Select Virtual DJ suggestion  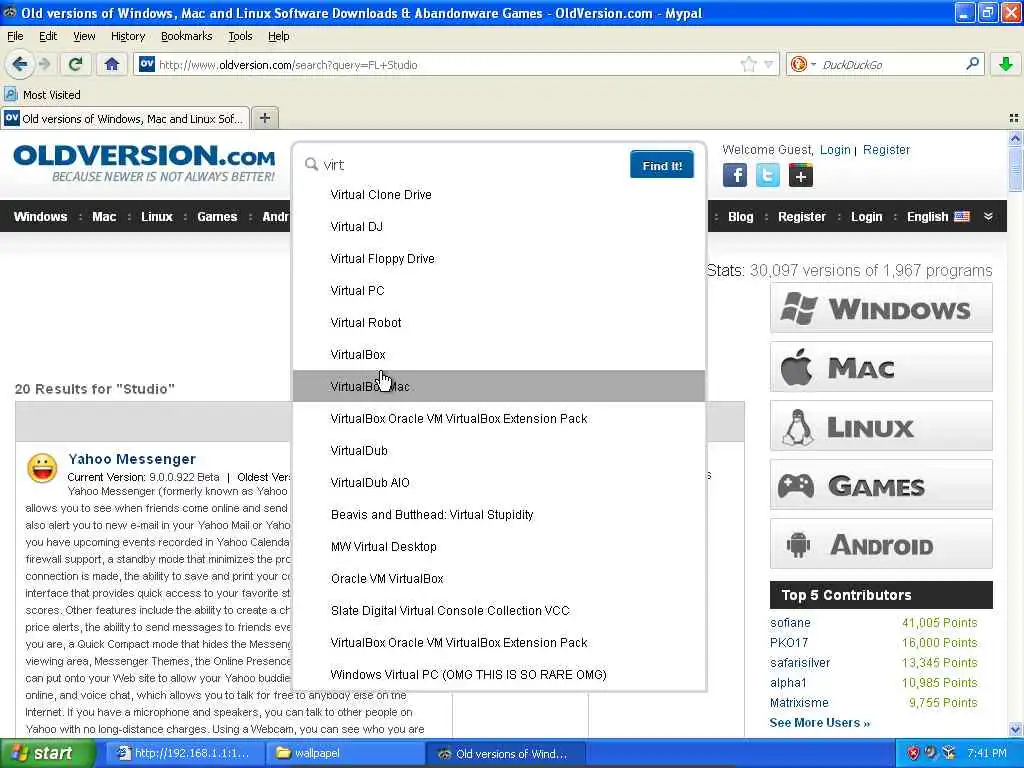[499, 227]
